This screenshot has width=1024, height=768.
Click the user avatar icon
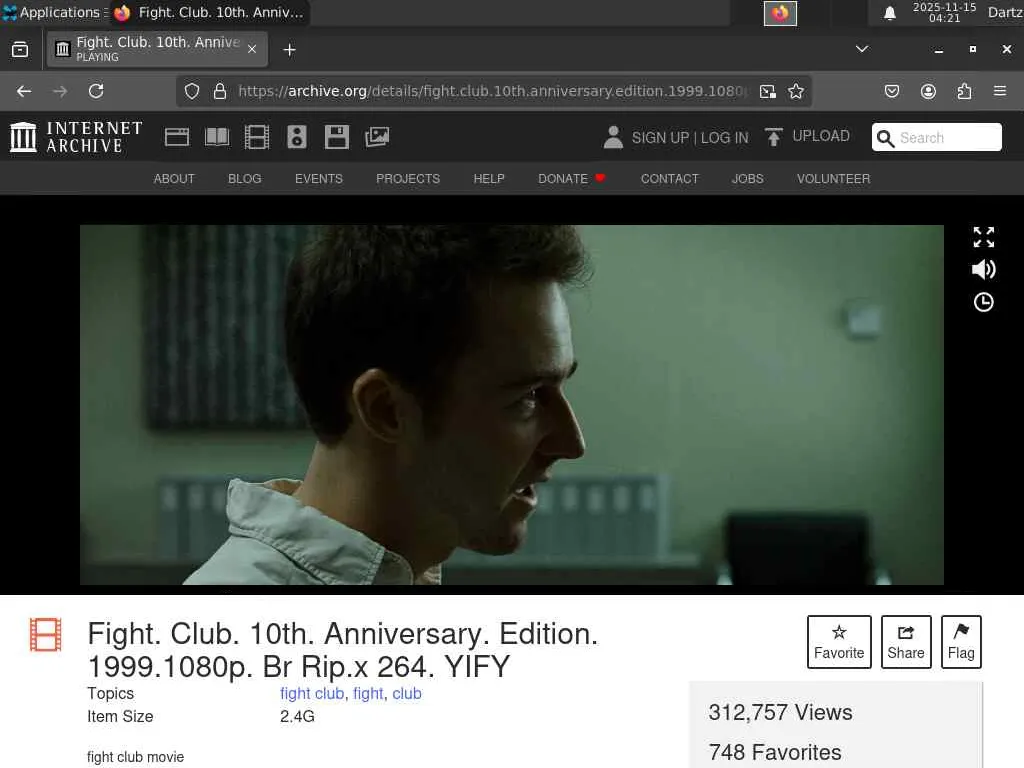[613, 137]
